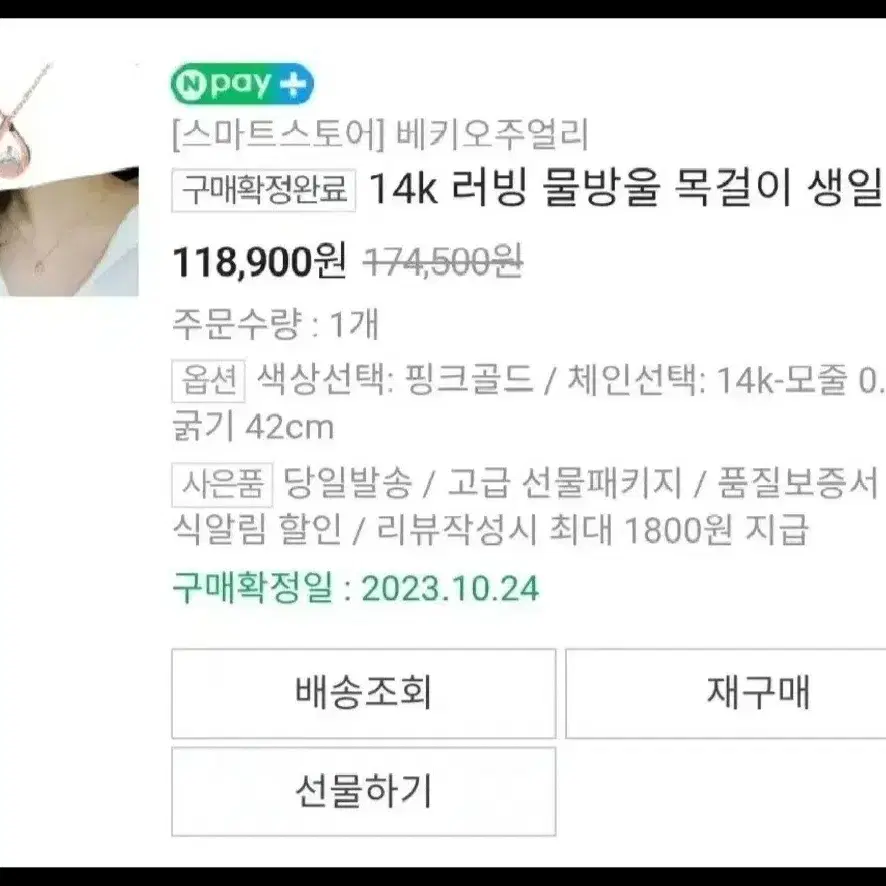Click the 옵션 label badge
Screen dimensions: 886x886
pos(209,380)
